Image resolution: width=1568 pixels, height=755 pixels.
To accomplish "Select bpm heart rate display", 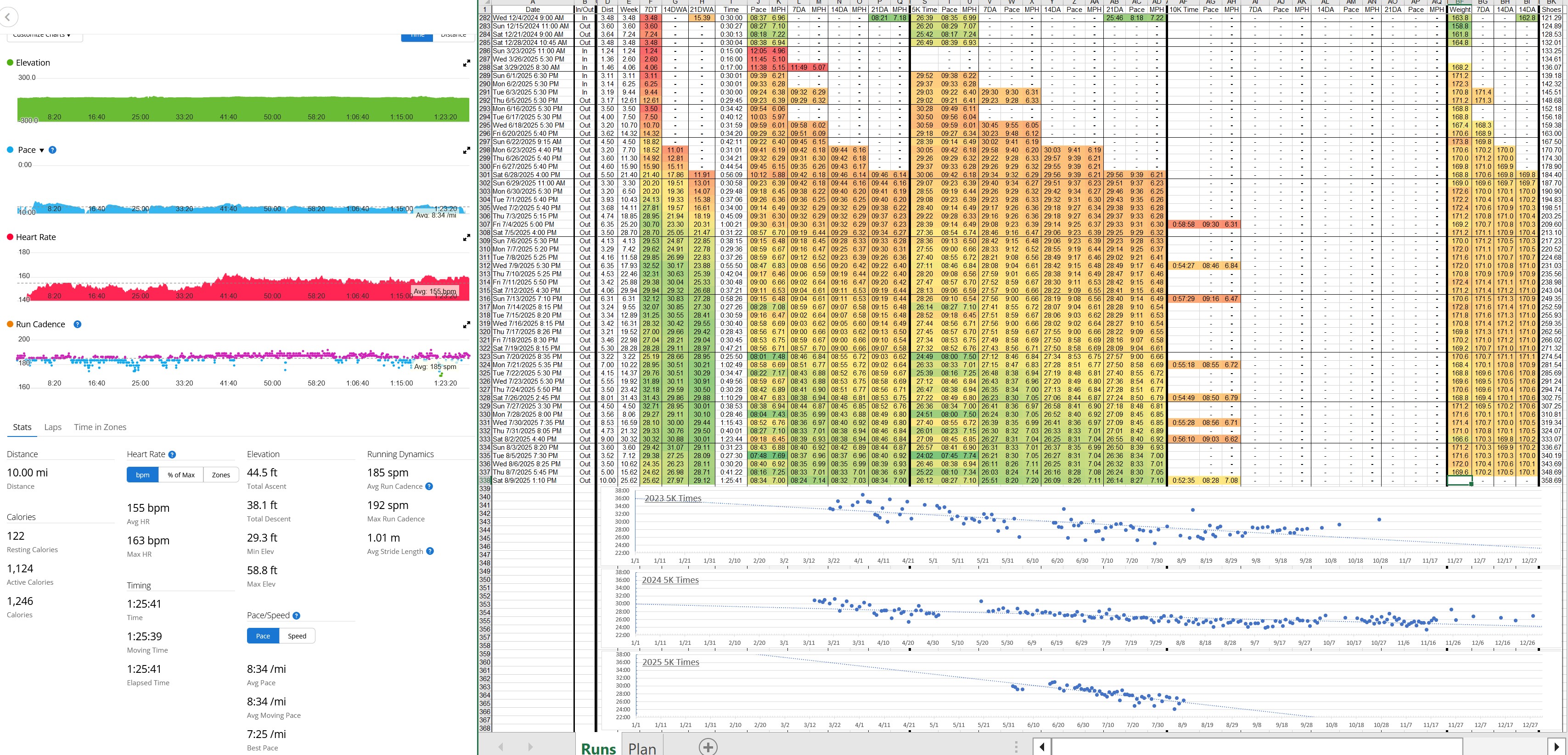I will (x=142, y=475).
